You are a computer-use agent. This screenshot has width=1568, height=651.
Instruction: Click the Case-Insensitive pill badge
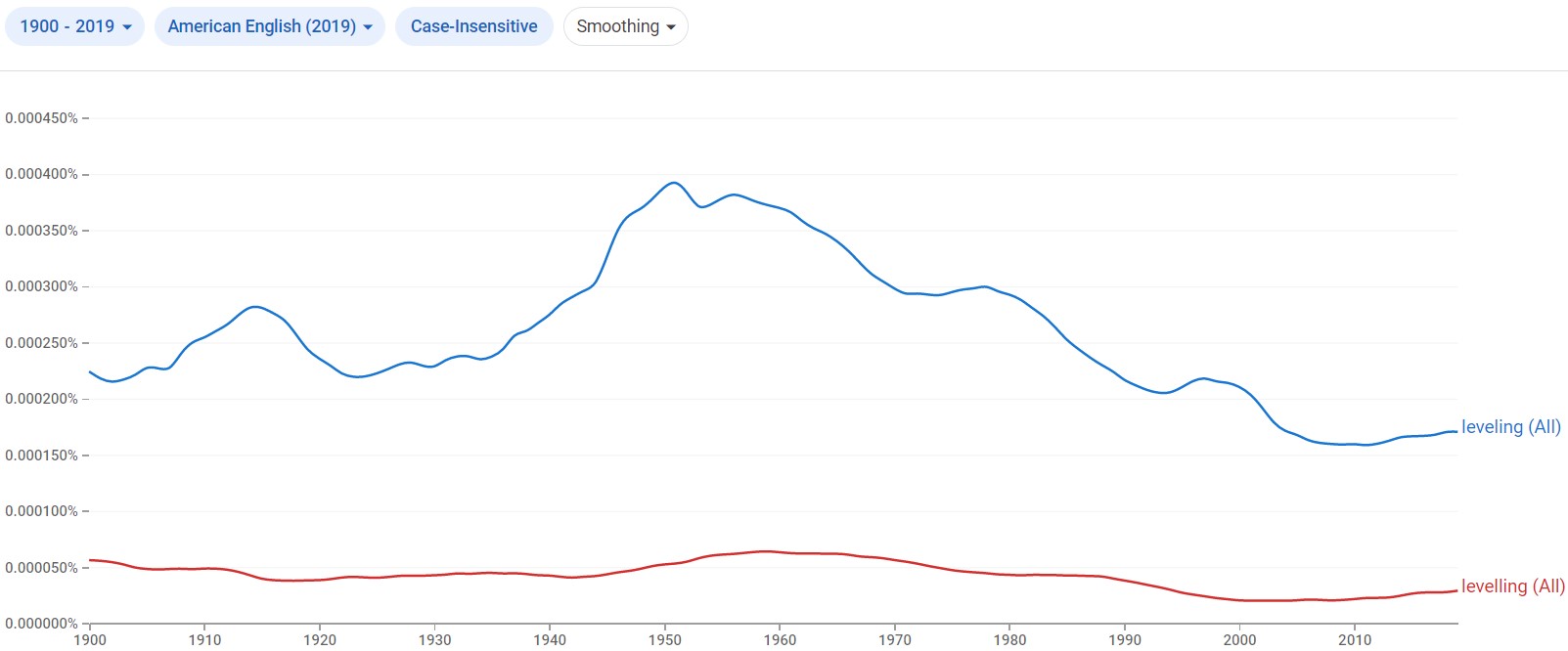click(x=473, y=26)
